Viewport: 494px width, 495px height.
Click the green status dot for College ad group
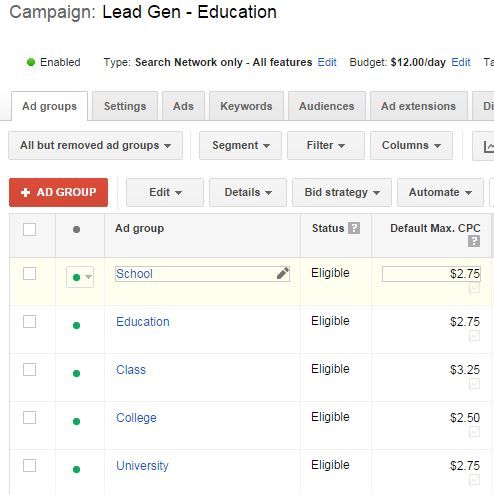[76, 421]
